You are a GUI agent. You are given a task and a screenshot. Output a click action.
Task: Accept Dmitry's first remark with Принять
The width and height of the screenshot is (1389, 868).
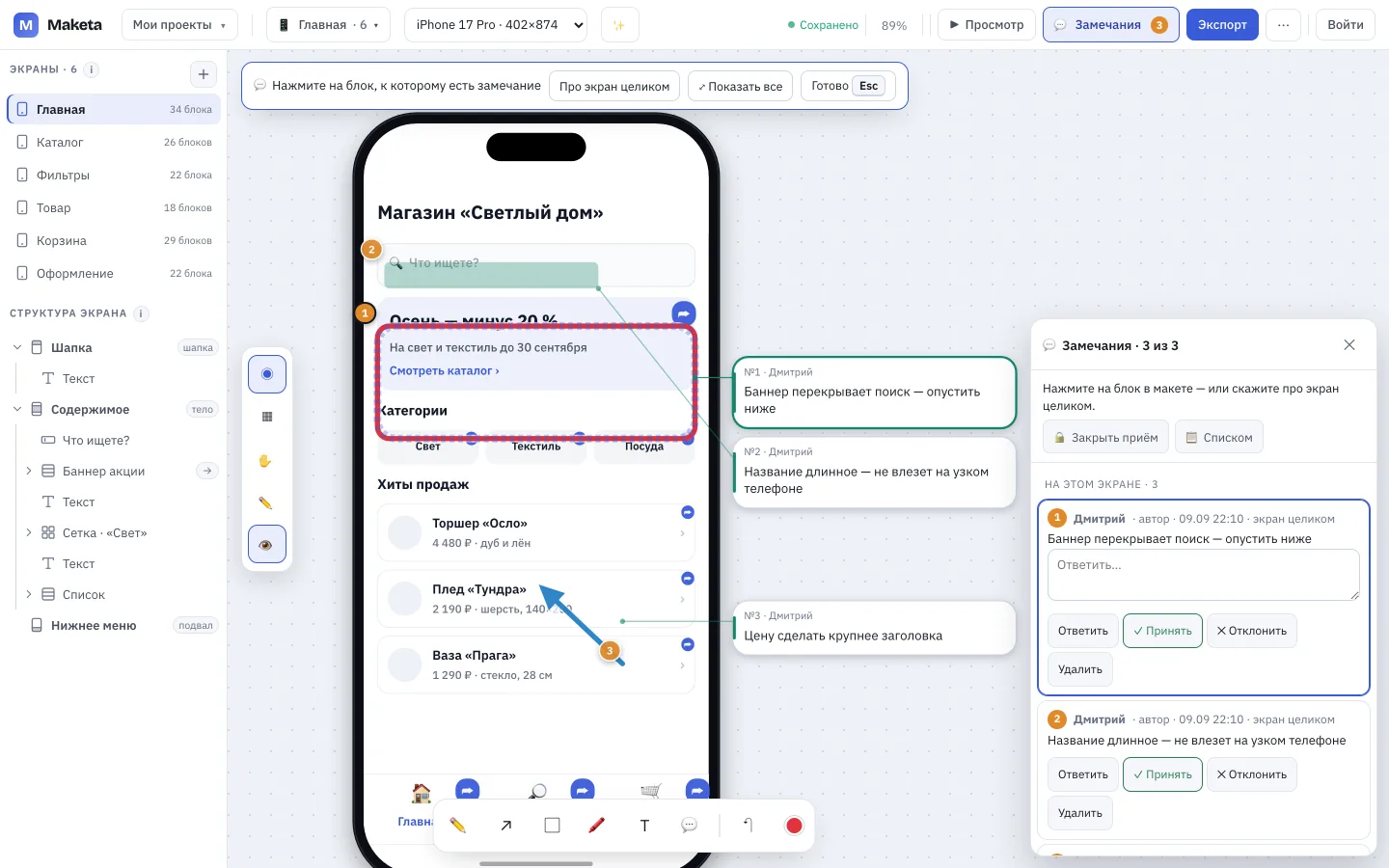click(1162, 631)
